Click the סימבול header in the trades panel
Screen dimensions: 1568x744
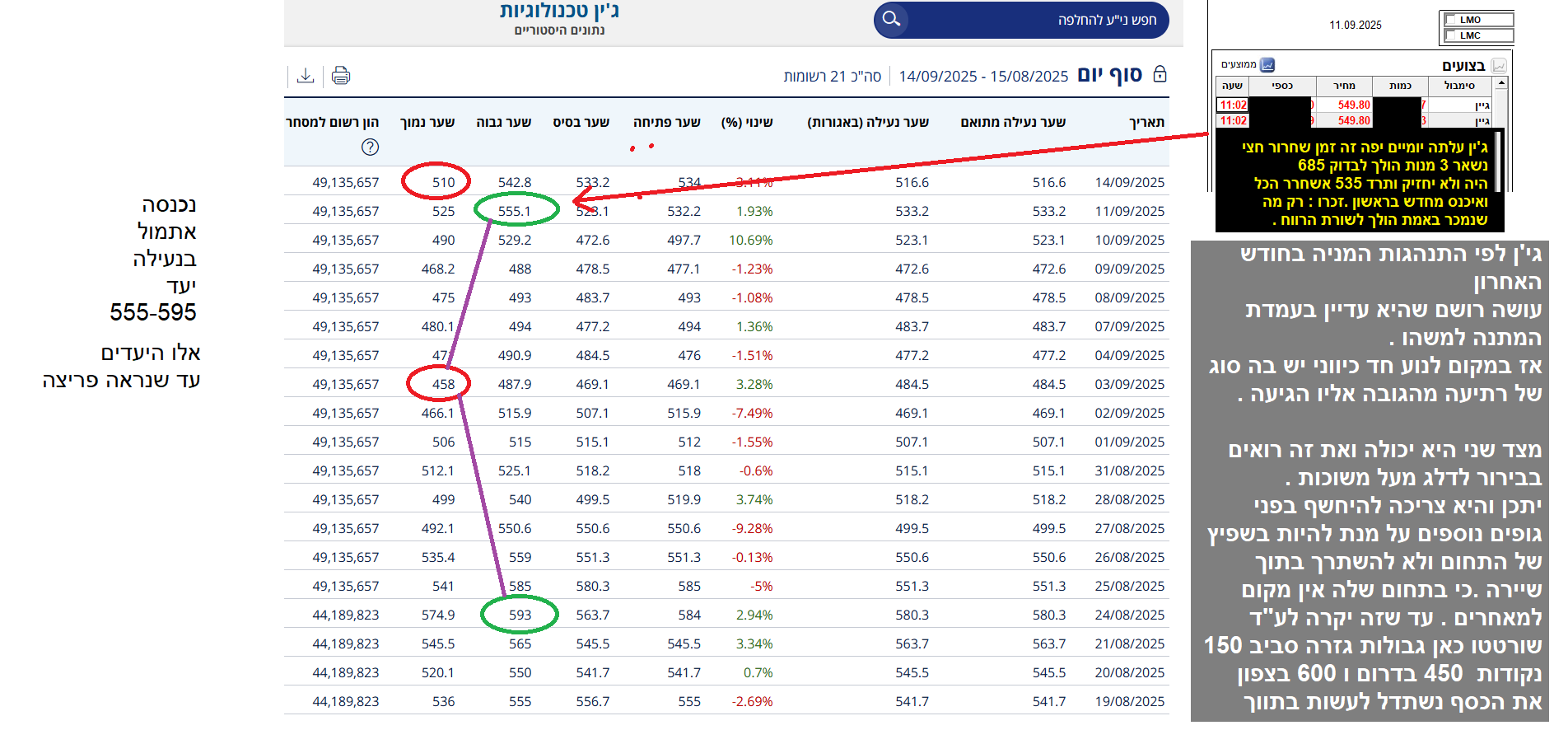coord(1459,86)
